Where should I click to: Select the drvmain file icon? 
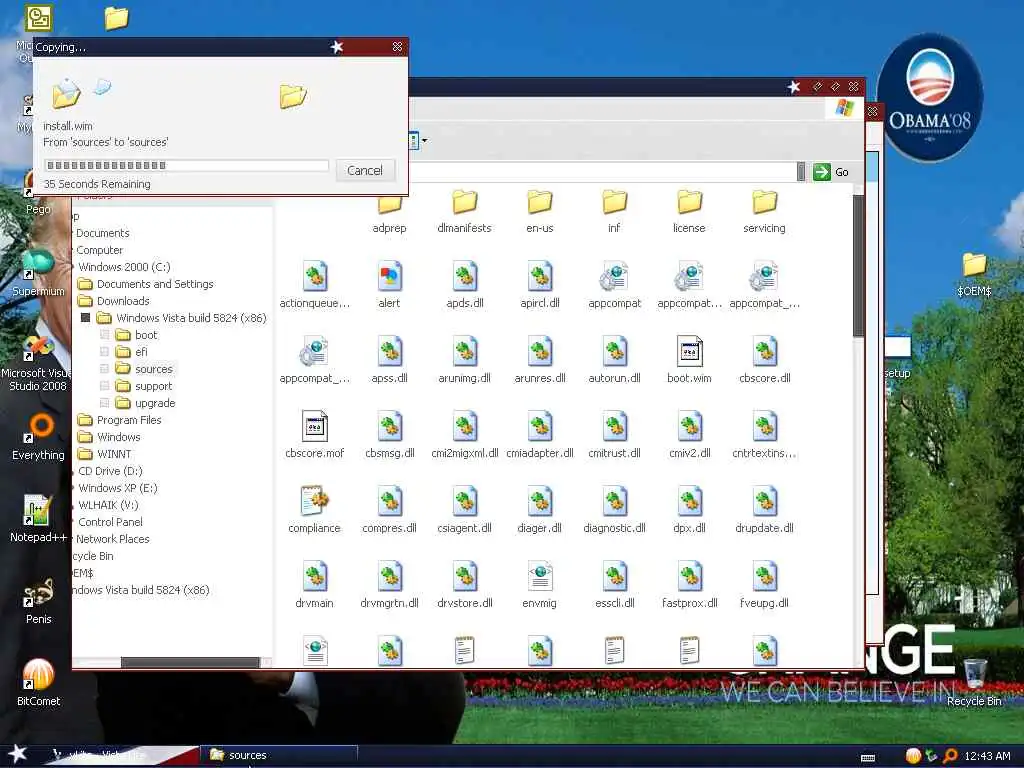point(314,585)
